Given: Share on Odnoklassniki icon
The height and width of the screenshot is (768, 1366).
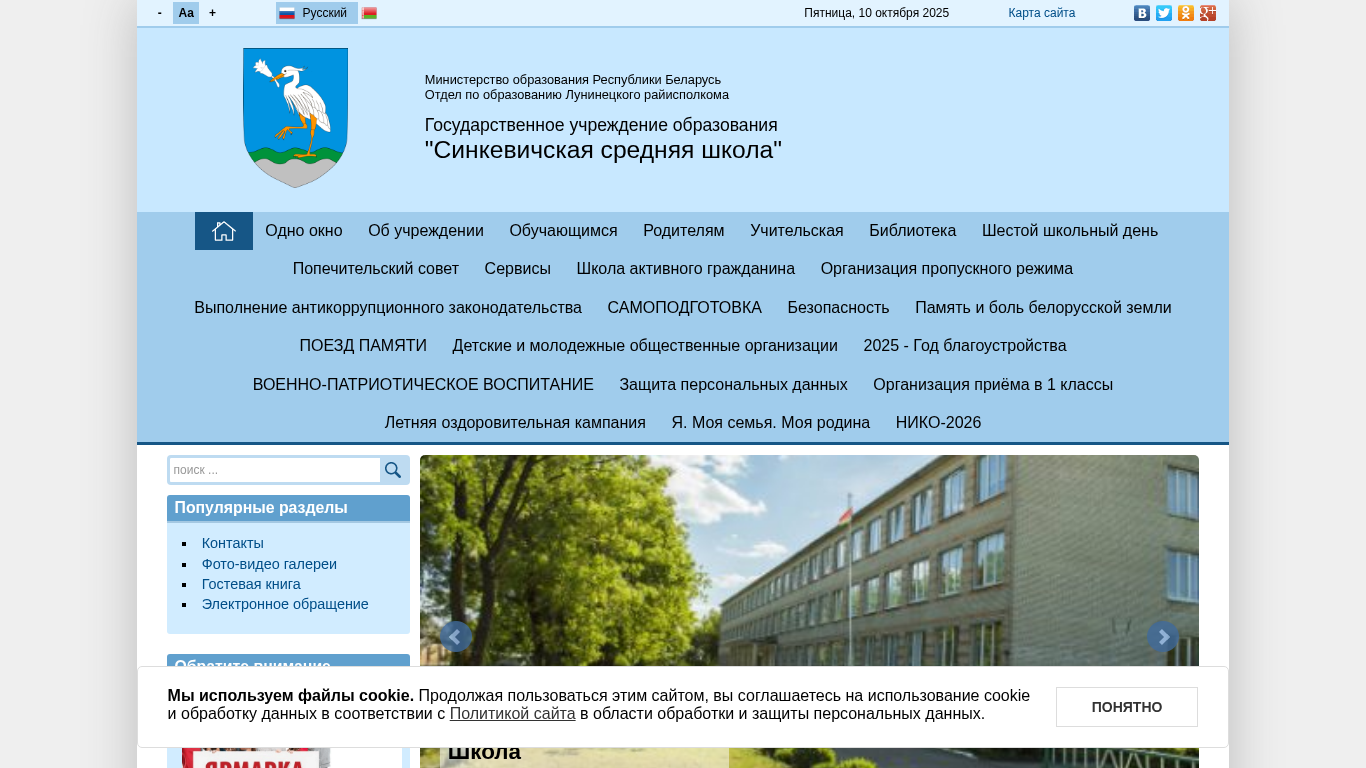Looking at the screenshot, I should pyautogui.click(x=1186, y=13).
